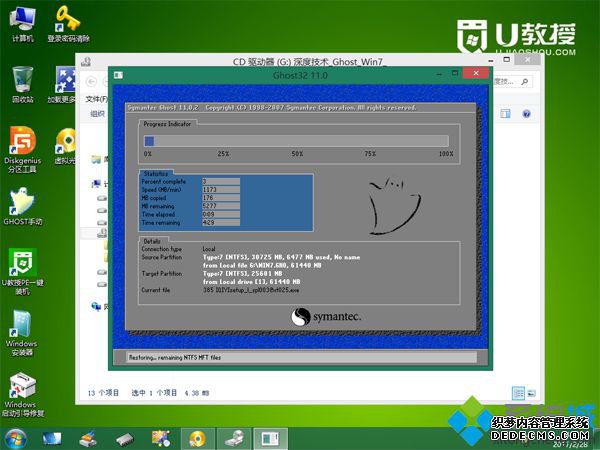Screen dimensions: 600x450
Task: Launch the U教授PE一键装机 shortcut
Action: [23, 272]
